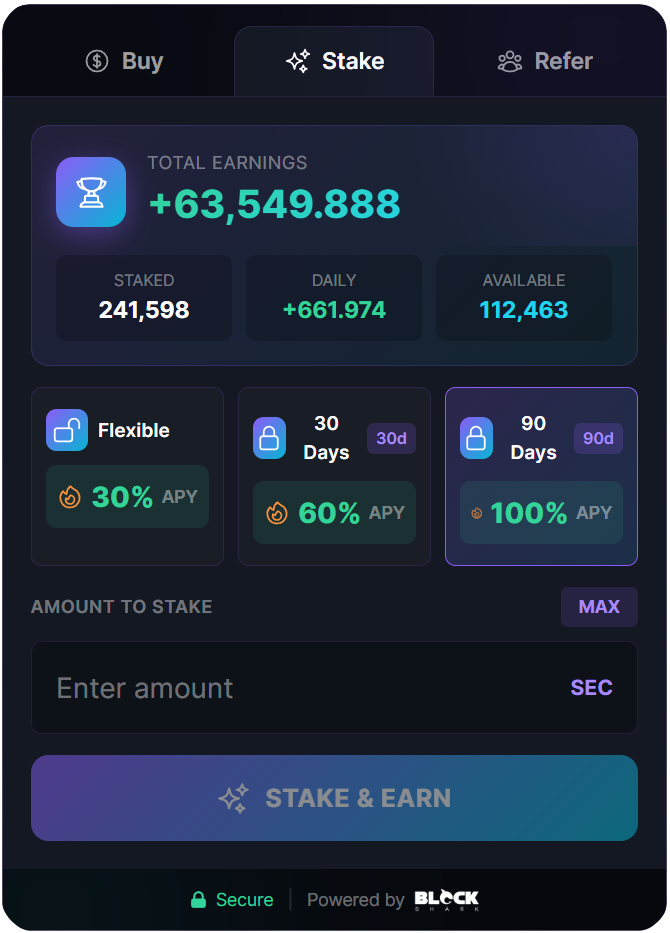Click the padlock icon on 30 Days plan
Viewport: 670px width, 933px height.
[x=269, y=438]
